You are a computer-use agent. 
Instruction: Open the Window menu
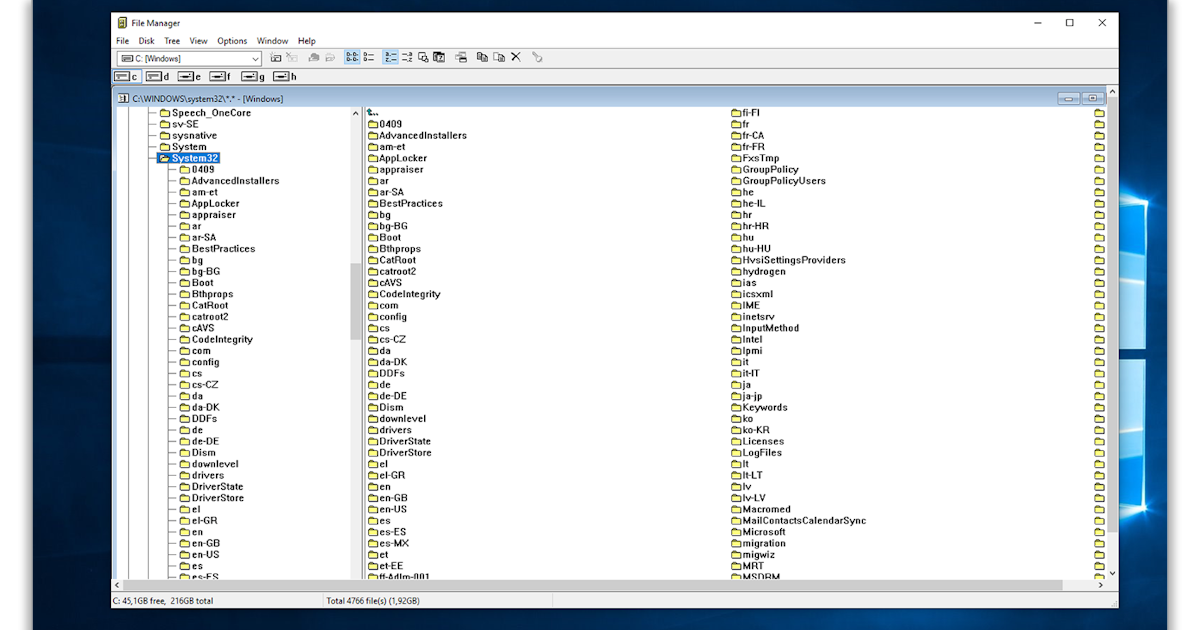273,41
